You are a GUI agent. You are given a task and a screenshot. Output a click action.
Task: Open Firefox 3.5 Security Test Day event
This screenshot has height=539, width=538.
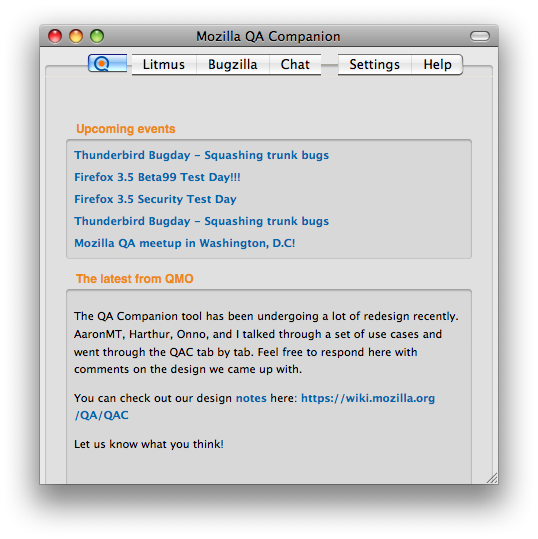pyautogui.click(x=155, y=199)
